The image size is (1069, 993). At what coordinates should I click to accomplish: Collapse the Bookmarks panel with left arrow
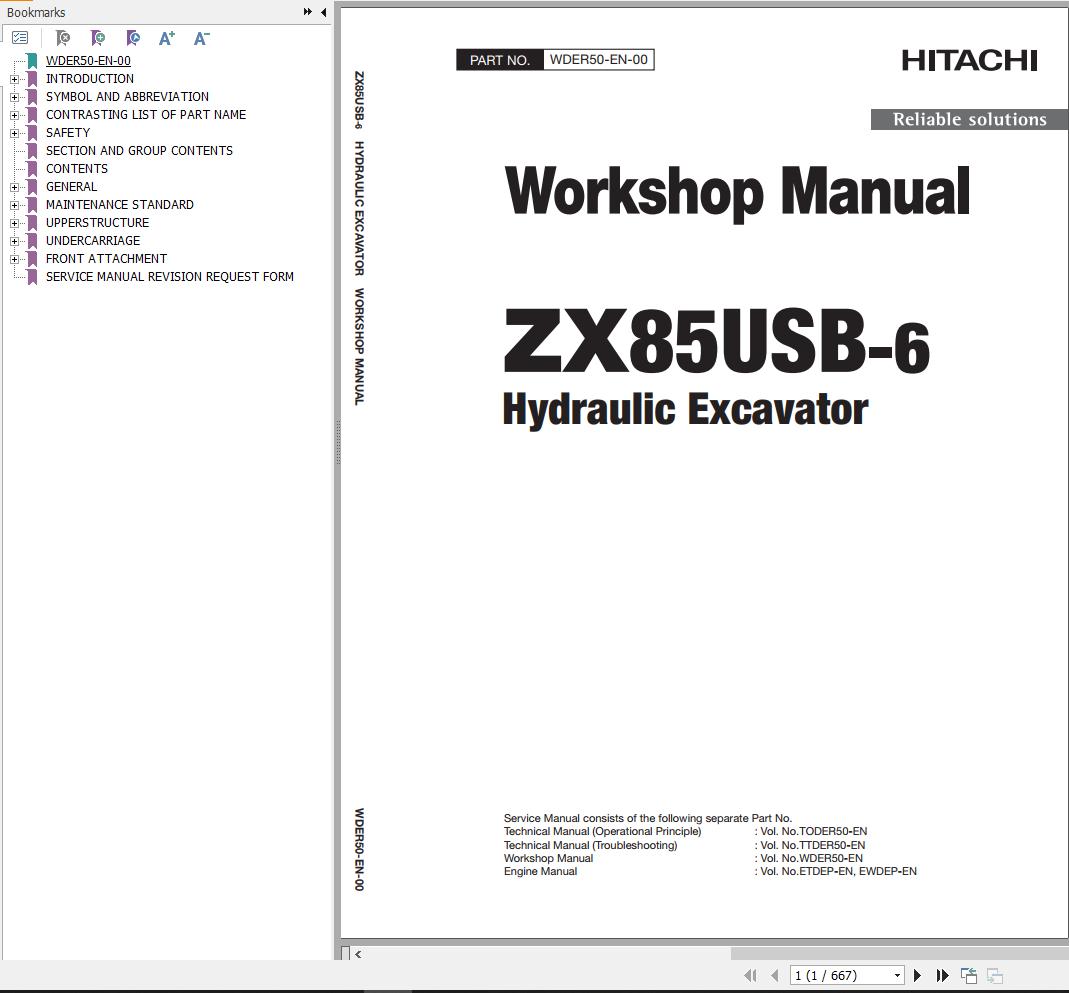pos(323,12)
